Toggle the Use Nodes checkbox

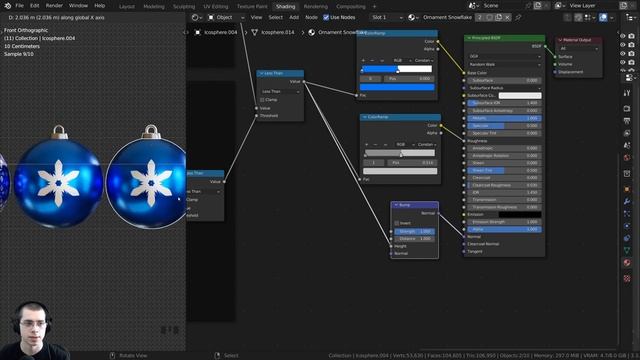pyautogui.click(x=326, y=18)
